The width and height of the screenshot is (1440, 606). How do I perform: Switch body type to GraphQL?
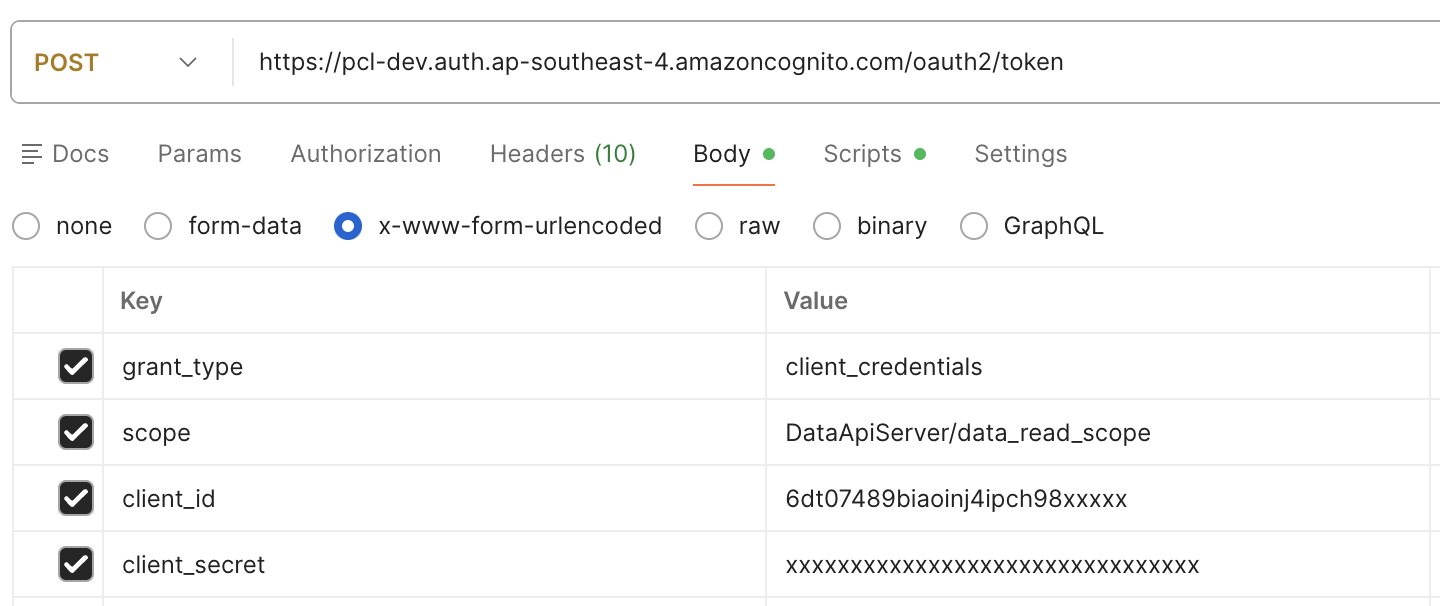pos(974,226)
